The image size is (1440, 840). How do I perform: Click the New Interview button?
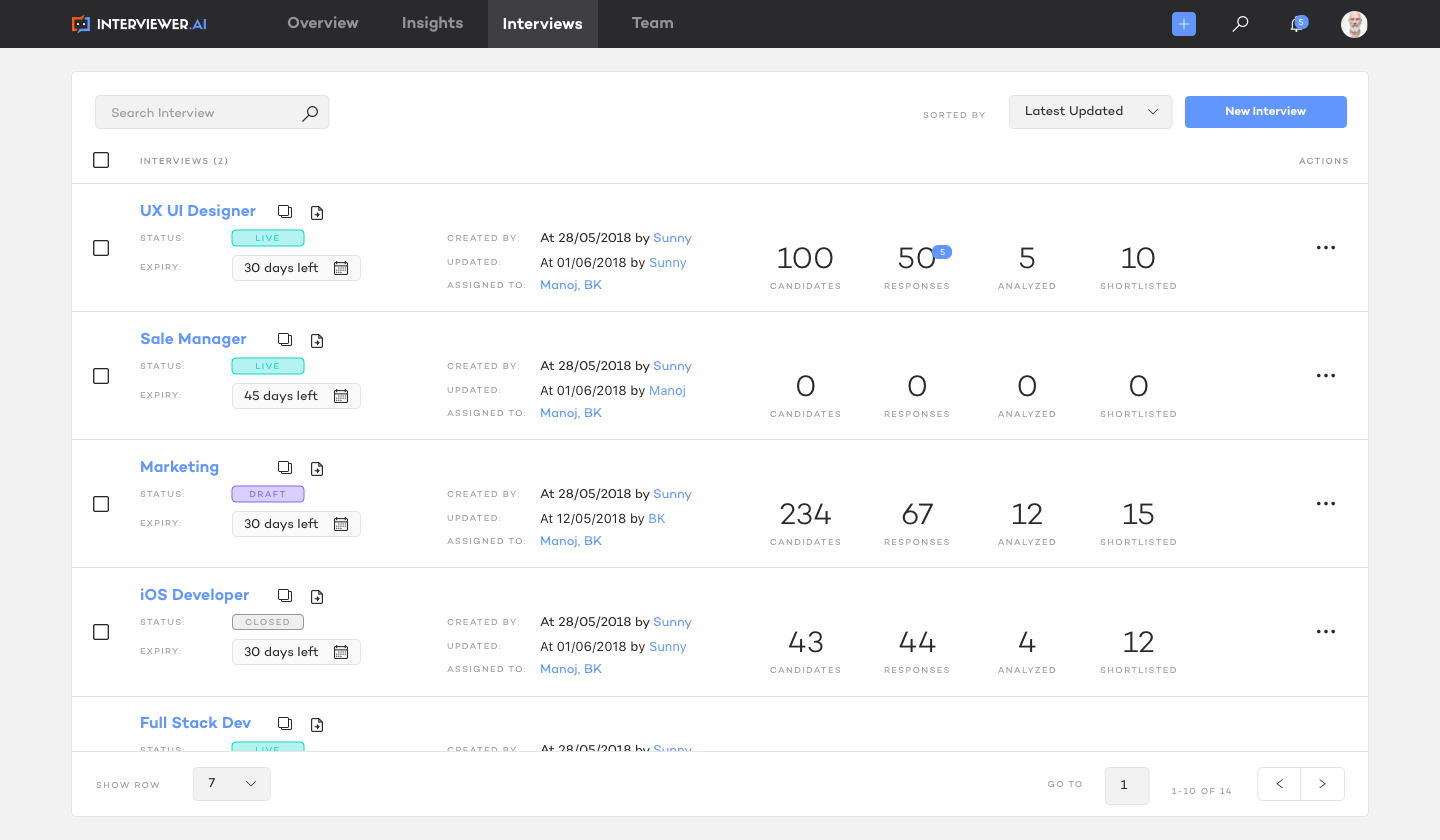click(x=1265, y=112)
